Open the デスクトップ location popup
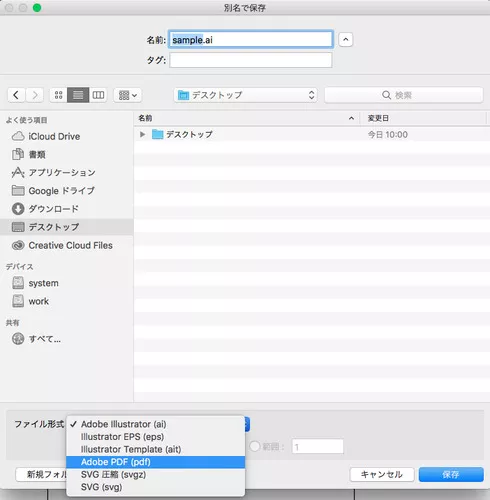This screenshot has width=490, height=500. (246, 95)
